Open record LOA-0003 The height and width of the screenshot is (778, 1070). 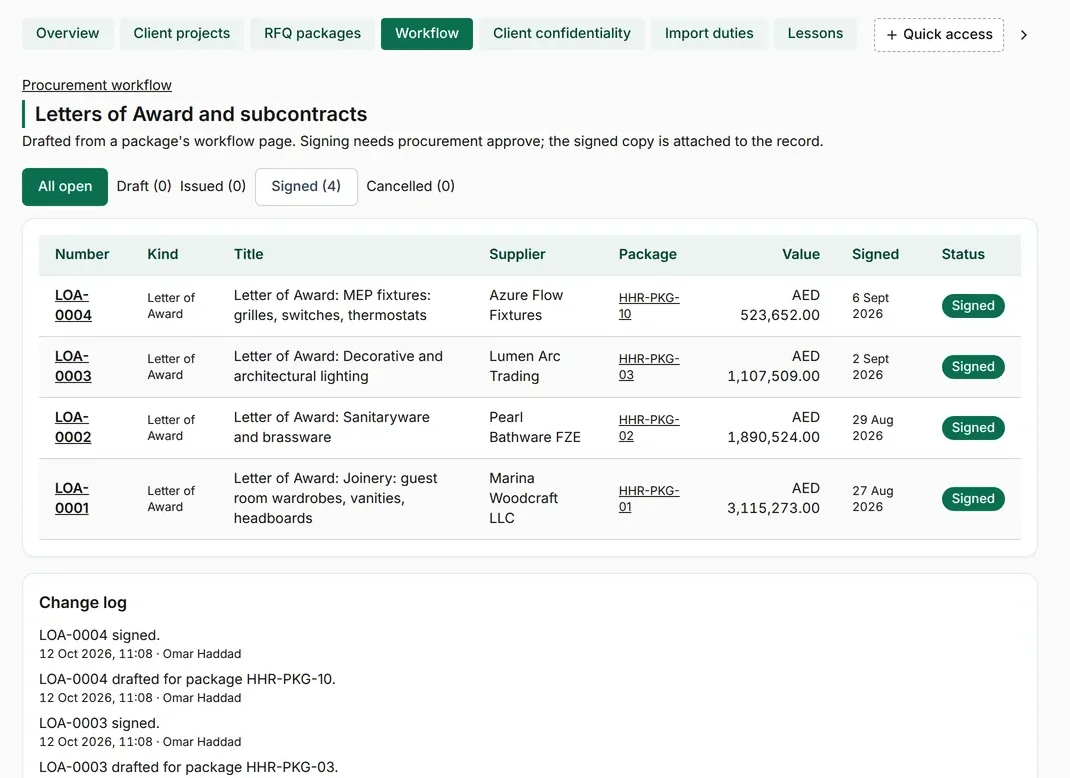pyautogui.click(x=73, y=366)
